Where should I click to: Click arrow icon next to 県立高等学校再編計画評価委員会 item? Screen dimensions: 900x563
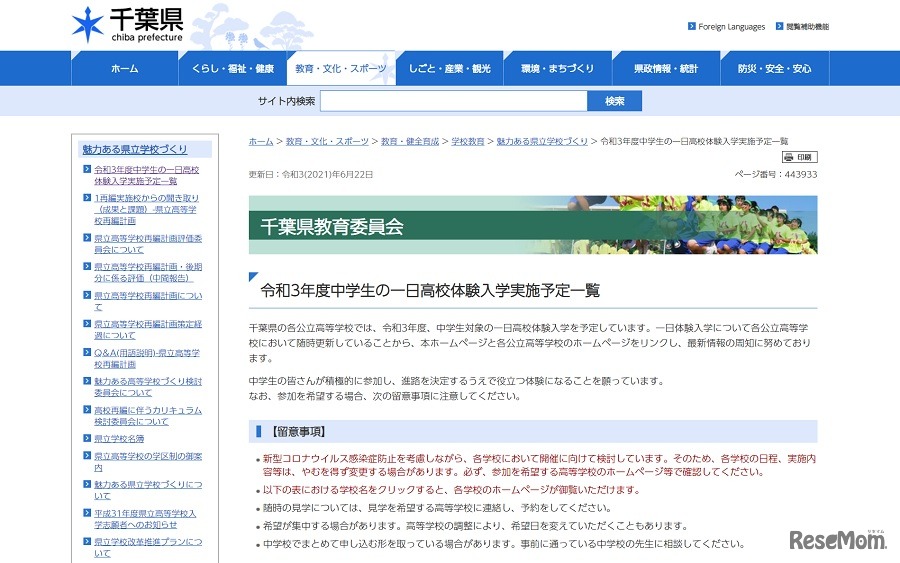pyautogui.click(x=87, y=238)
